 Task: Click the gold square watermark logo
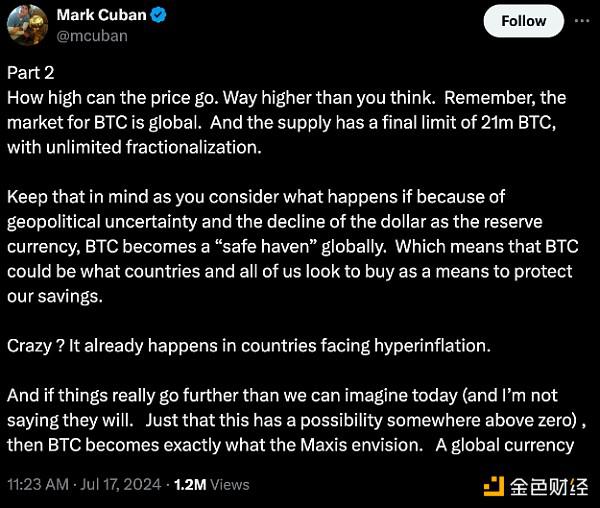pyautogui.click(x=494, y=486)
